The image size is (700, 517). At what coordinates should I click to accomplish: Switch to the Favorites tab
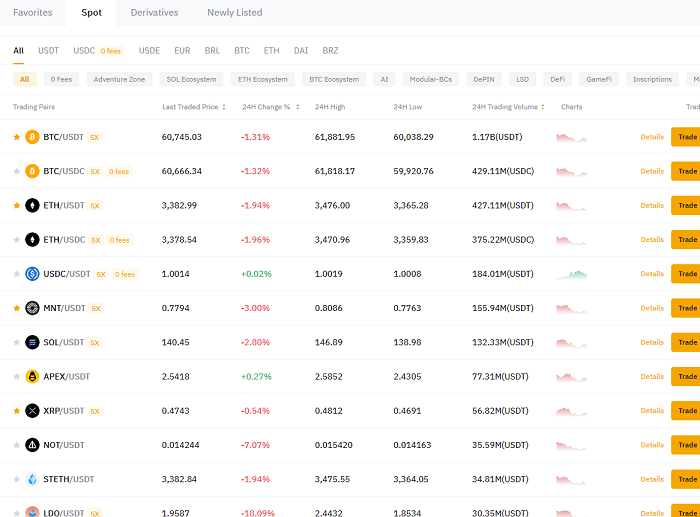[x=33, y=13]
